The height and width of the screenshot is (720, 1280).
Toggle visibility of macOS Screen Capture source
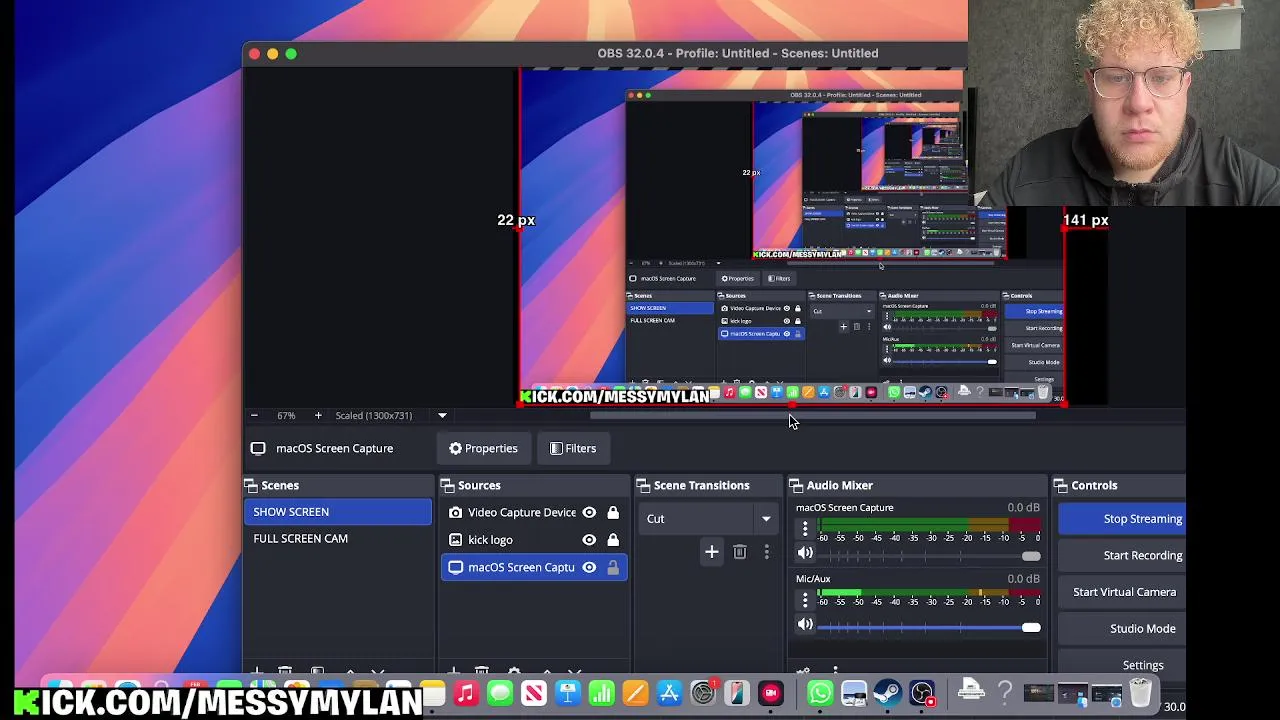pos(589,567)
